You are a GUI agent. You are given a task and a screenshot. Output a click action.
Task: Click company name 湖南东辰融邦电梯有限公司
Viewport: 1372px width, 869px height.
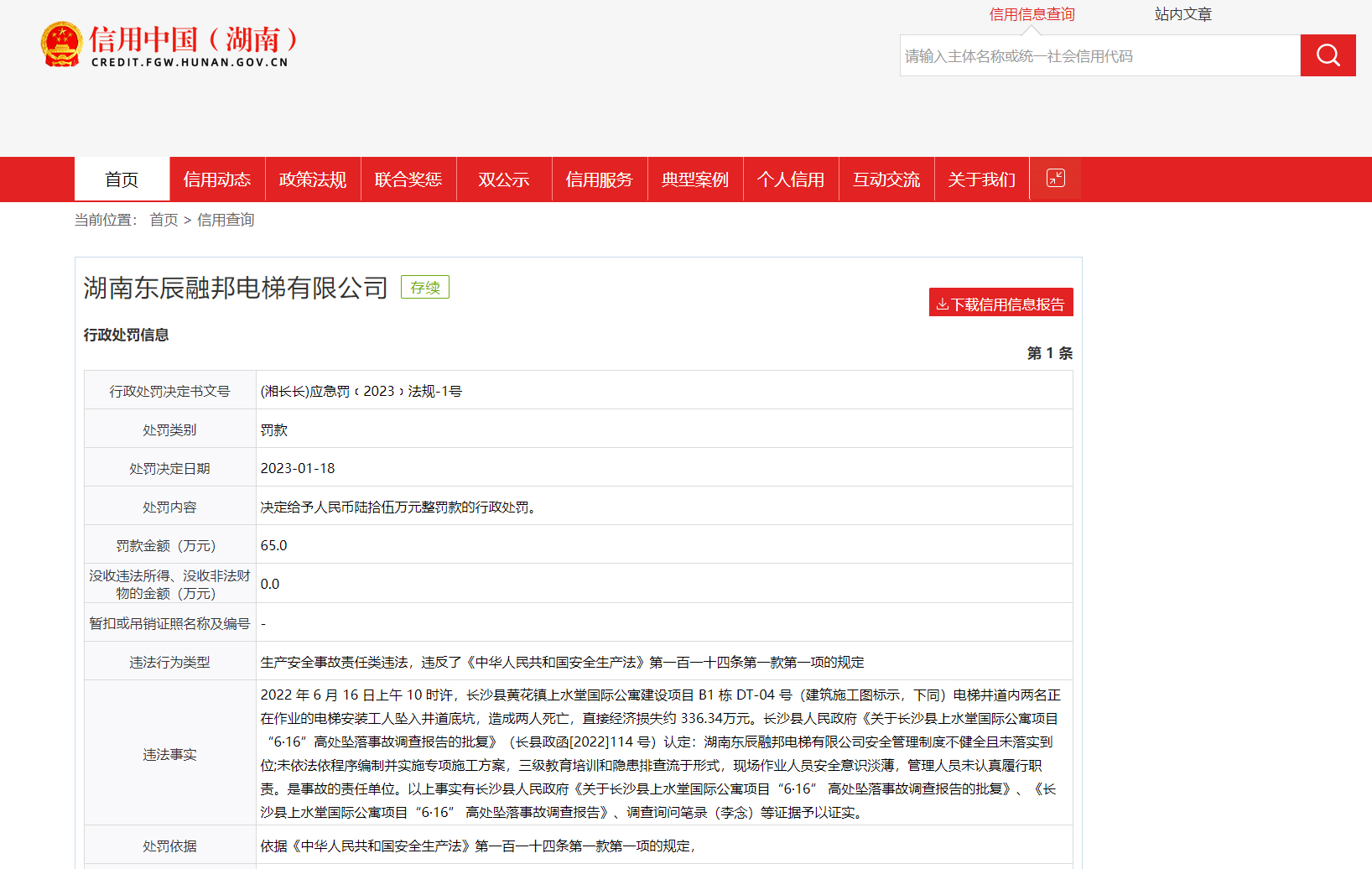click(x=236, y=288)
